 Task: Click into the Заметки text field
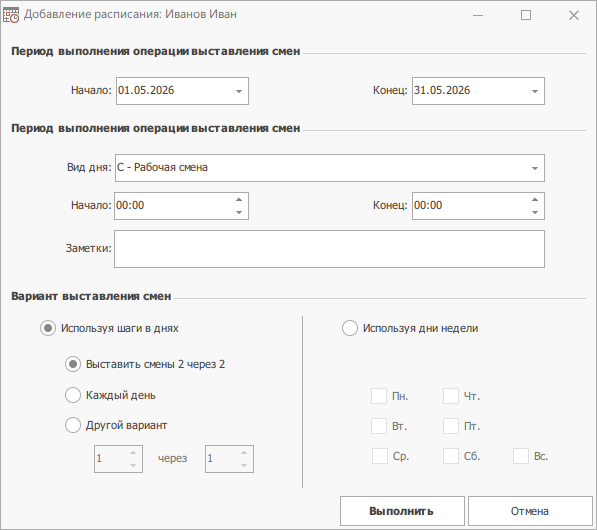pyautogui.click(x=329, y=249)
